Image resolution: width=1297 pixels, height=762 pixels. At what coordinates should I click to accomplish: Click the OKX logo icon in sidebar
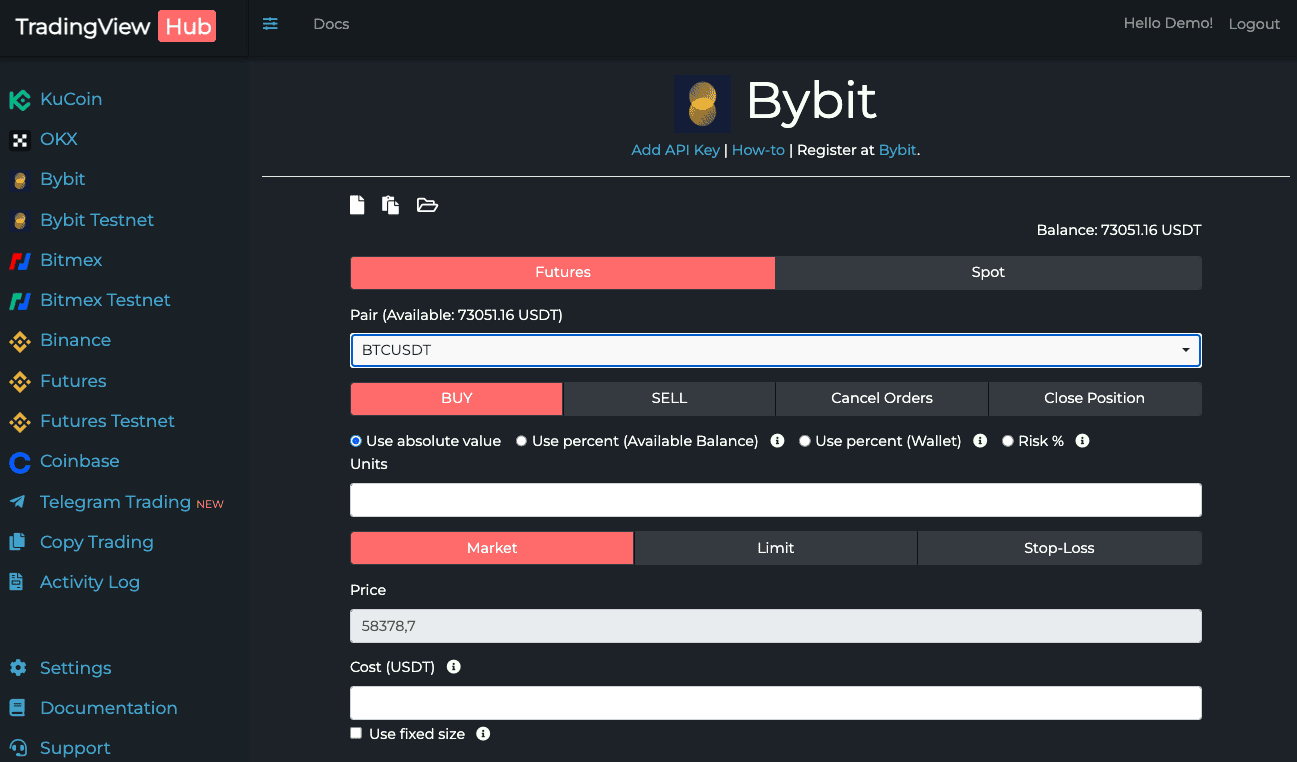(19, 140)
